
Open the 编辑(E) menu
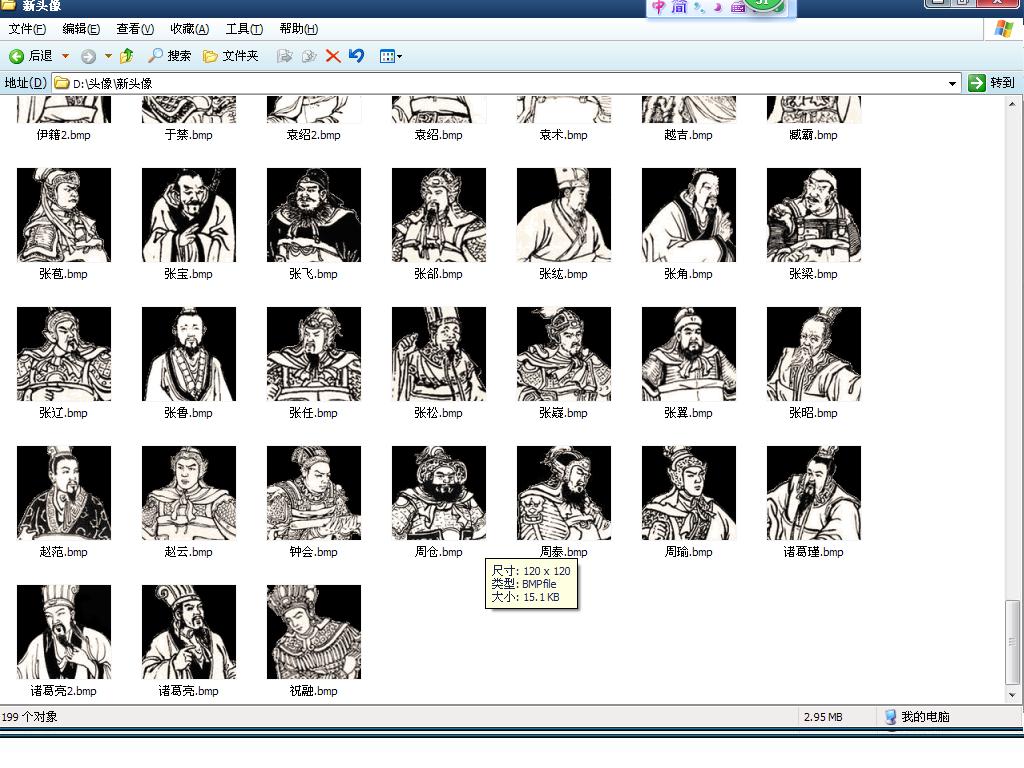click(x=81, y=29)
